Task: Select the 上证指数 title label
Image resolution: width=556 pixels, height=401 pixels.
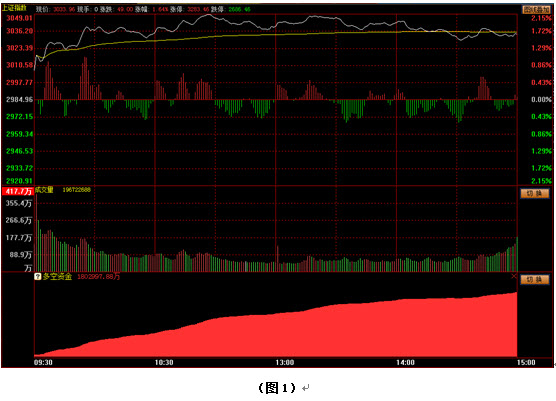Action: (x=14, y=8)
